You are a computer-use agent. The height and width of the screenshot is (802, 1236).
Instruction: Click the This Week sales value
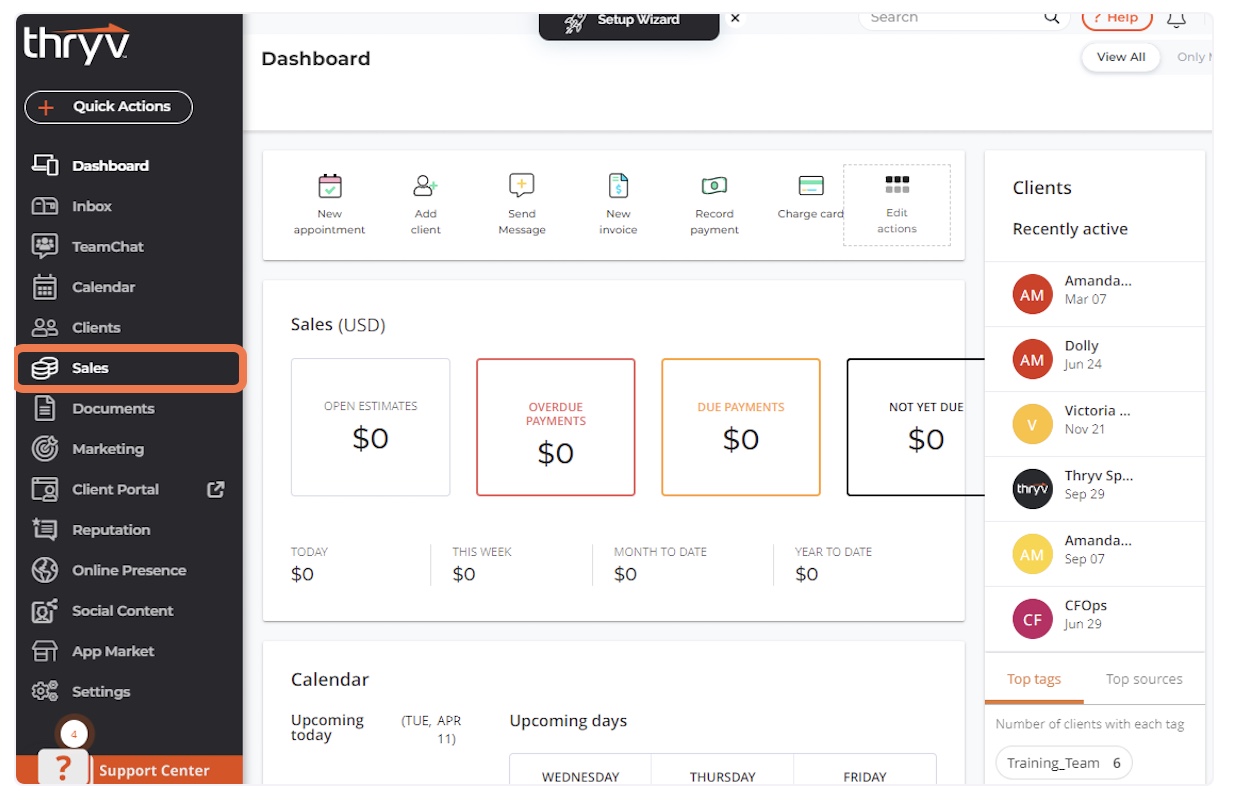(x=464, y=574)
